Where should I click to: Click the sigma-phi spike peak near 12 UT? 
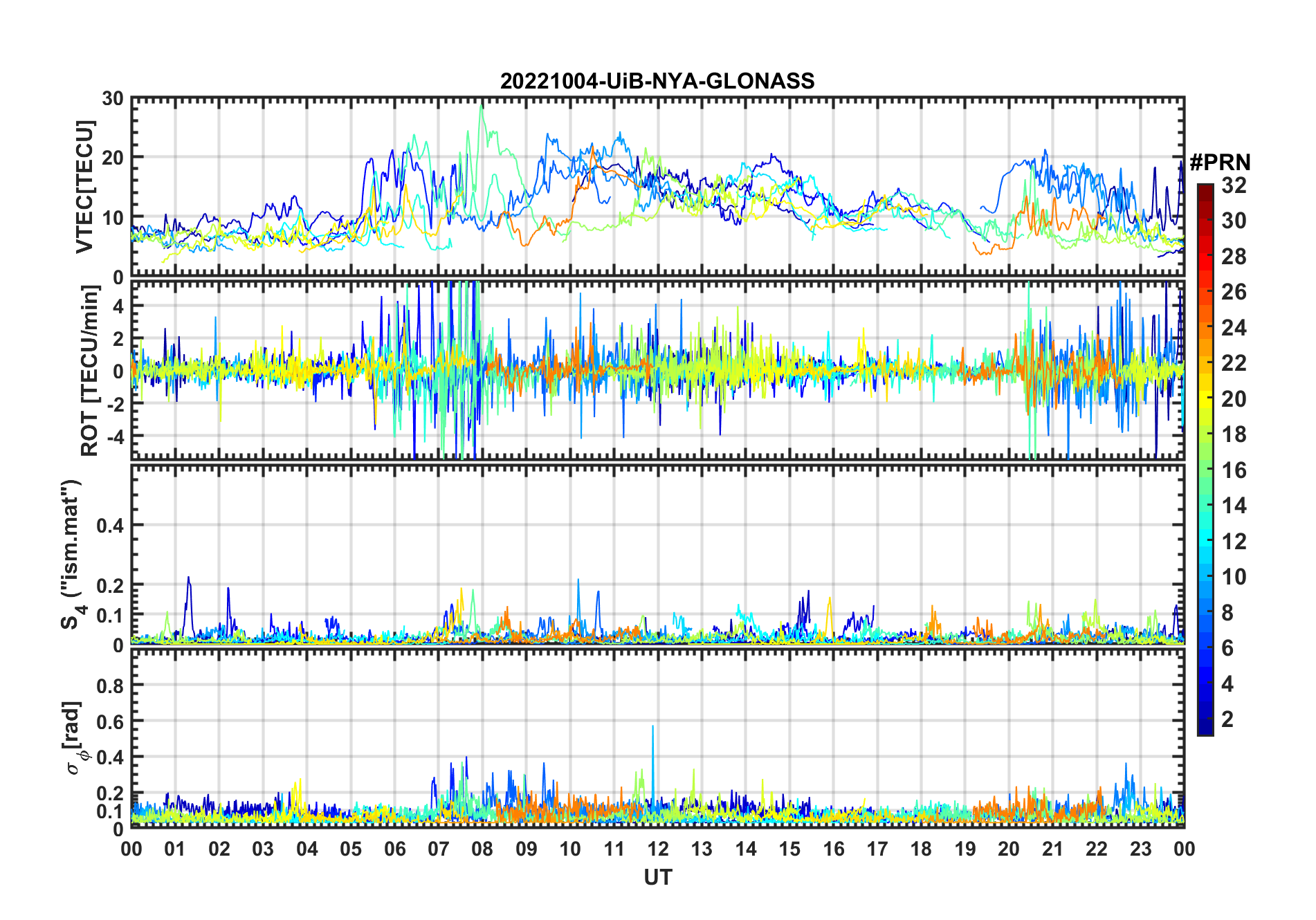[652, 726]
